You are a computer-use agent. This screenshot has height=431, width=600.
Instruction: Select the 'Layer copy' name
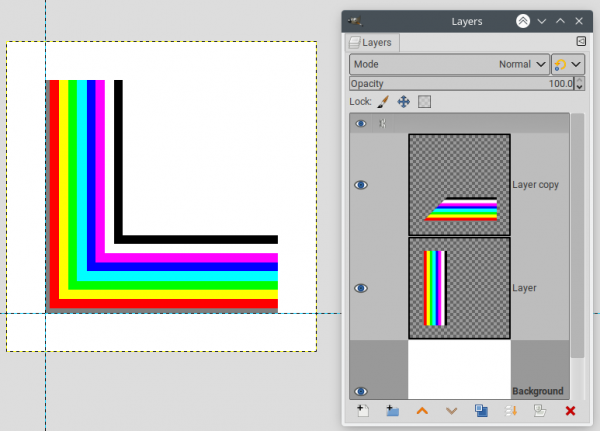point(535,185)
